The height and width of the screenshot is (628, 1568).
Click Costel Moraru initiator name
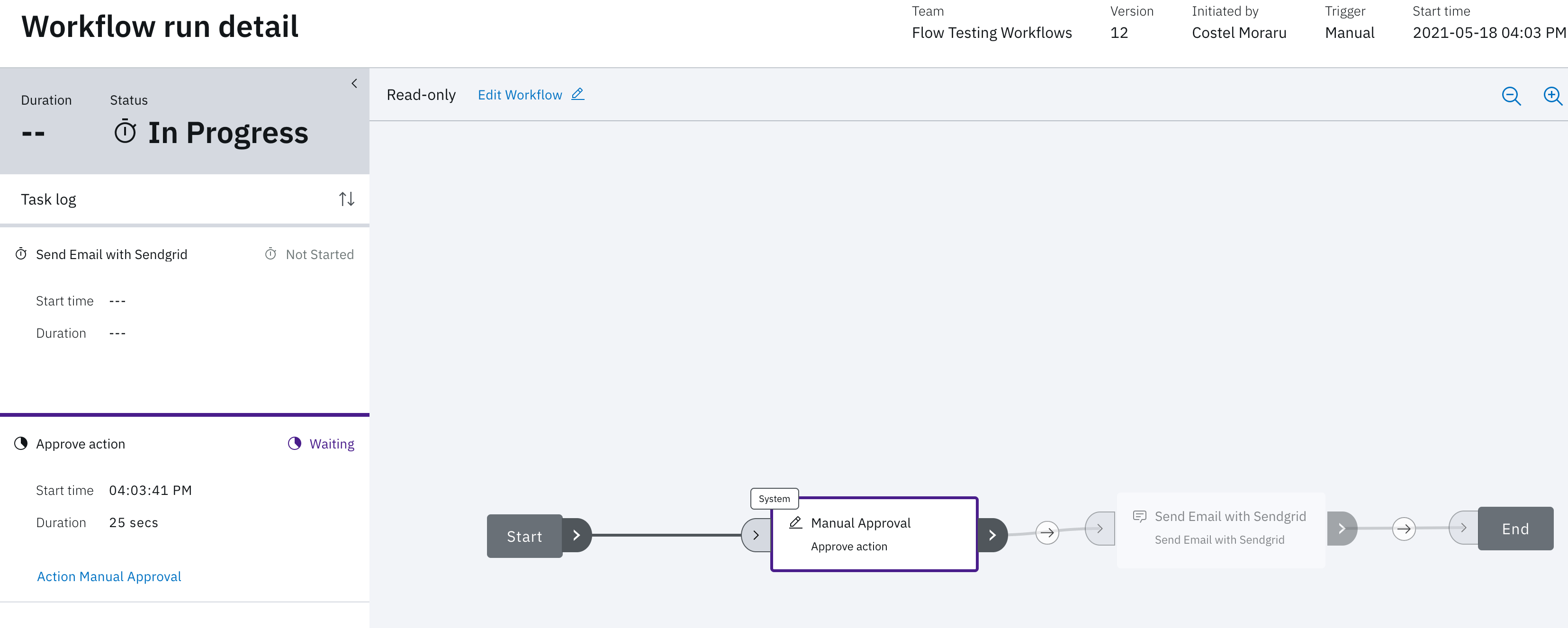[1239, 33]
